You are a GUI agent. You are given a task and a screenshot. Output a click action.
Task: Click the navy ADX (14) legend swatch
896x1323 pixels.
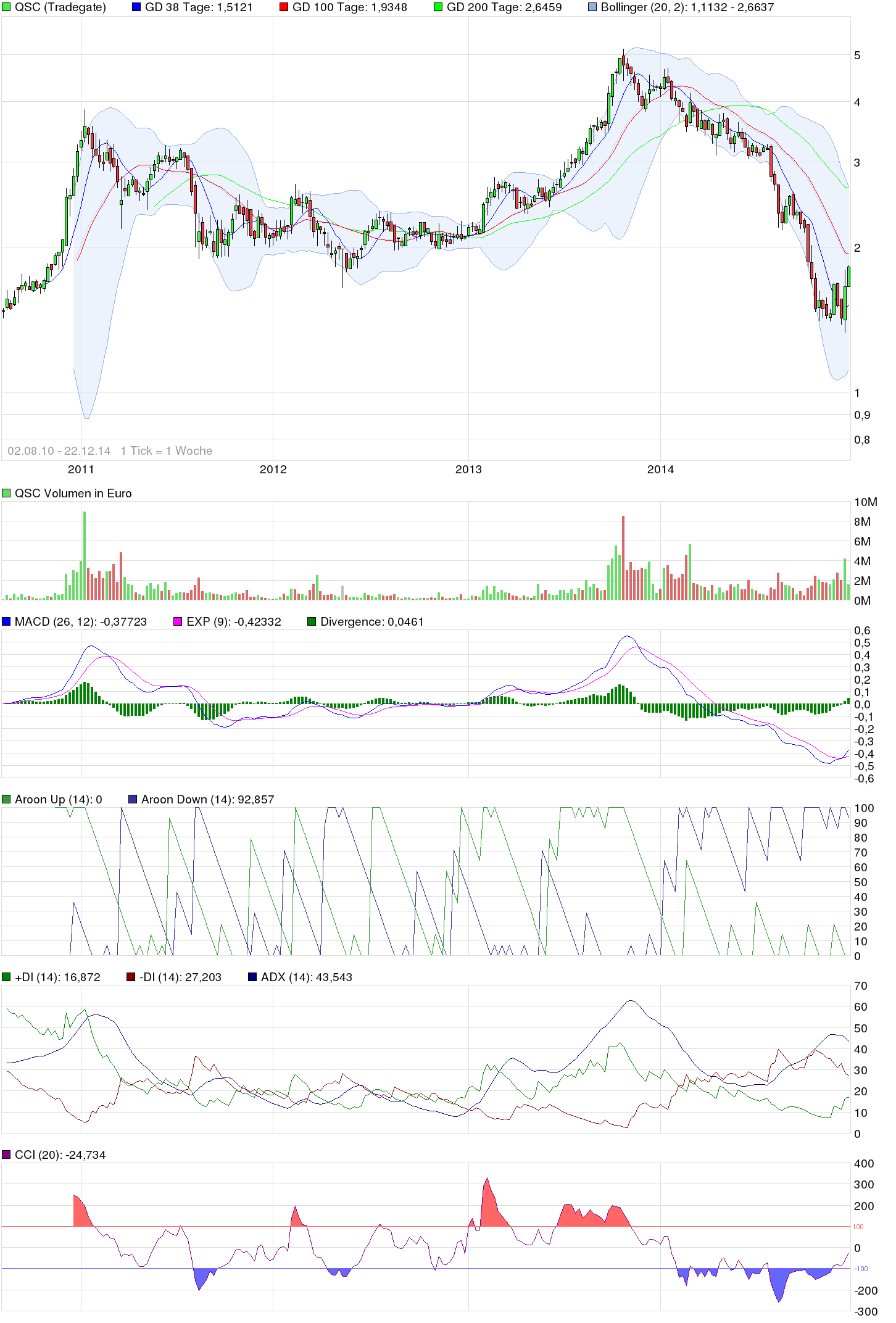[252, 977]
